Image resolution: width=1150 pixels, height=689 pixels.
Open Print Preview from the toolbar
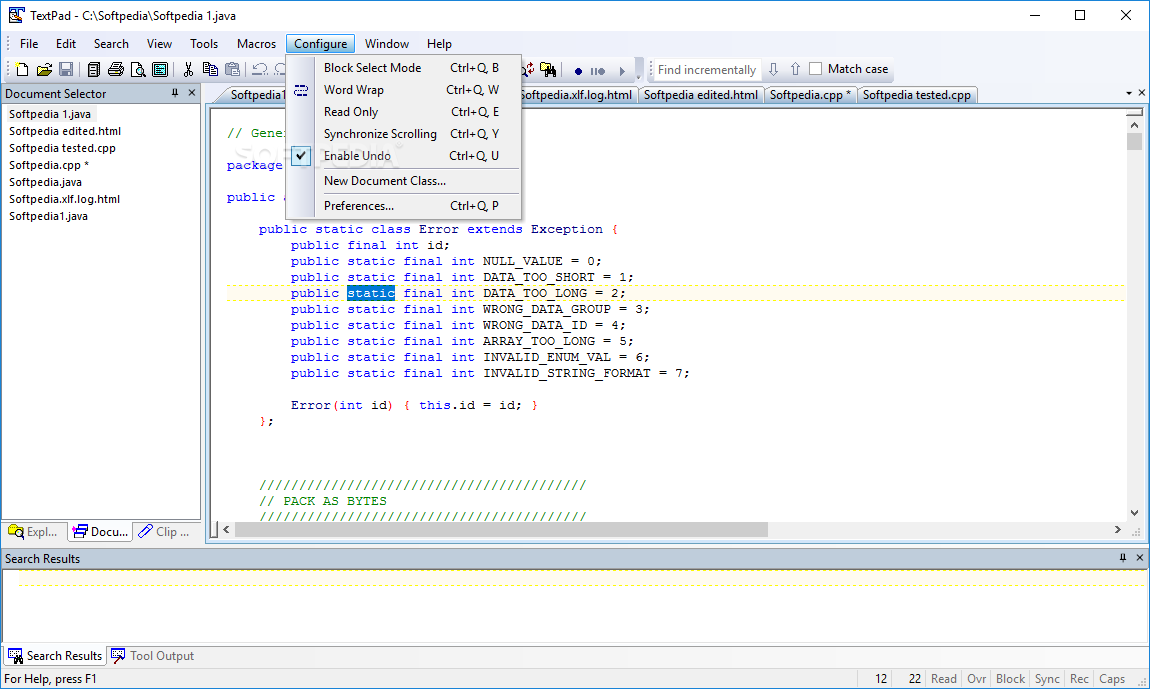click(x=138, y=70)
